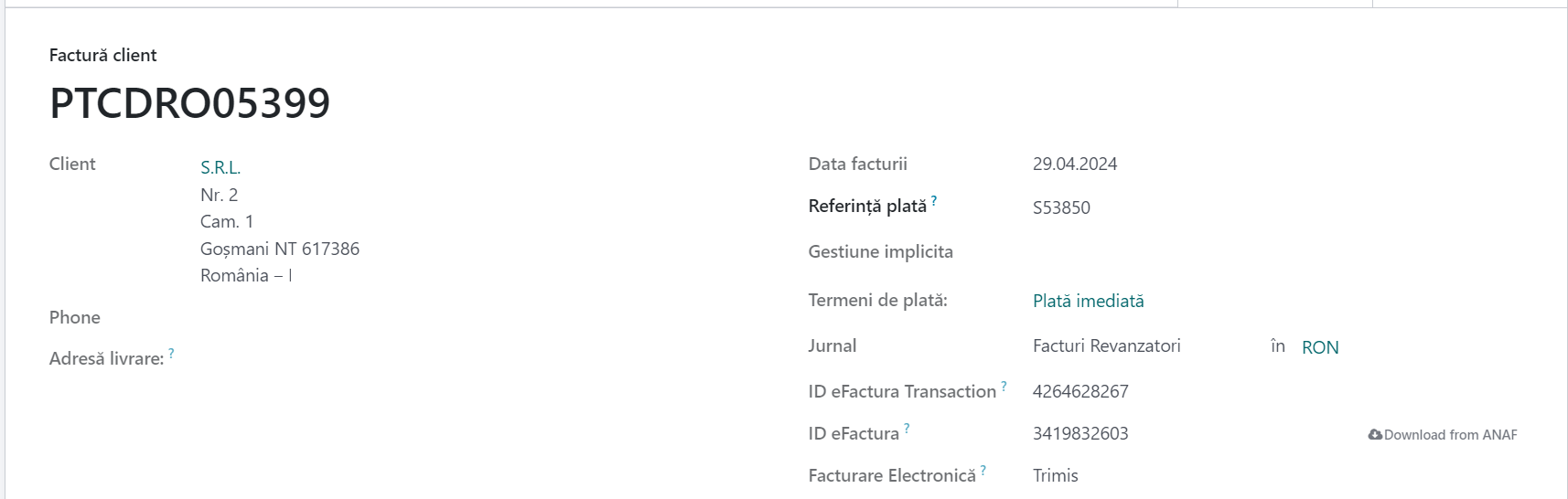
Task: Click the ID eFactura Transaction help icon
Action: 1004,386
